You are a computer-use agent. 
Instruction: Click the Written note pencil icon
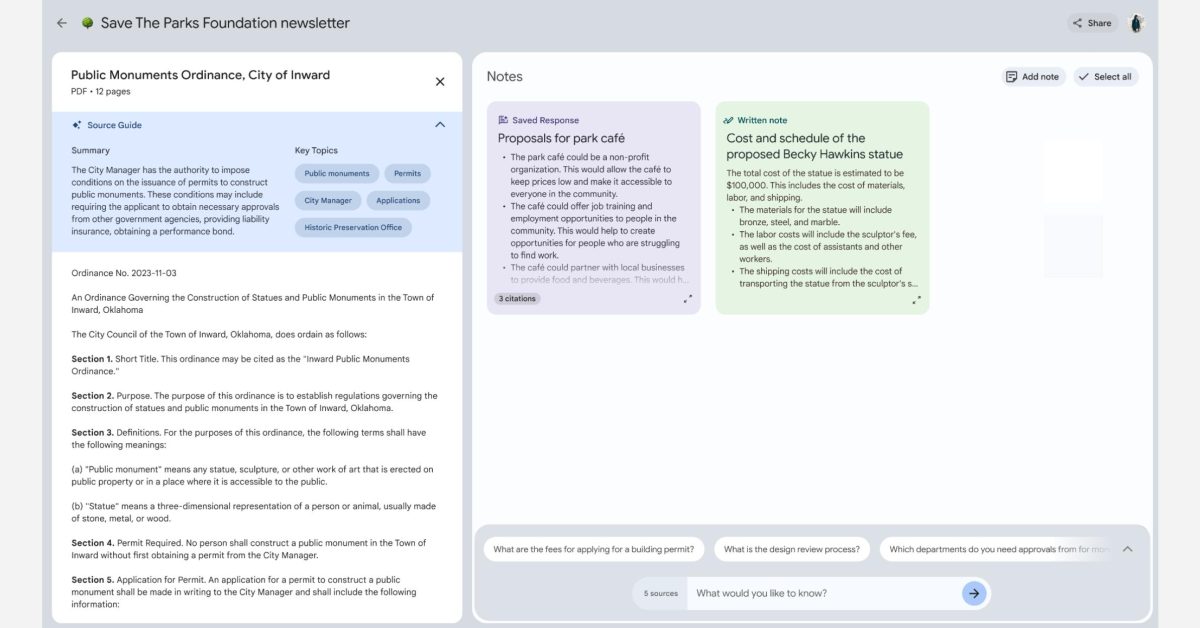(x=729, y=119)
